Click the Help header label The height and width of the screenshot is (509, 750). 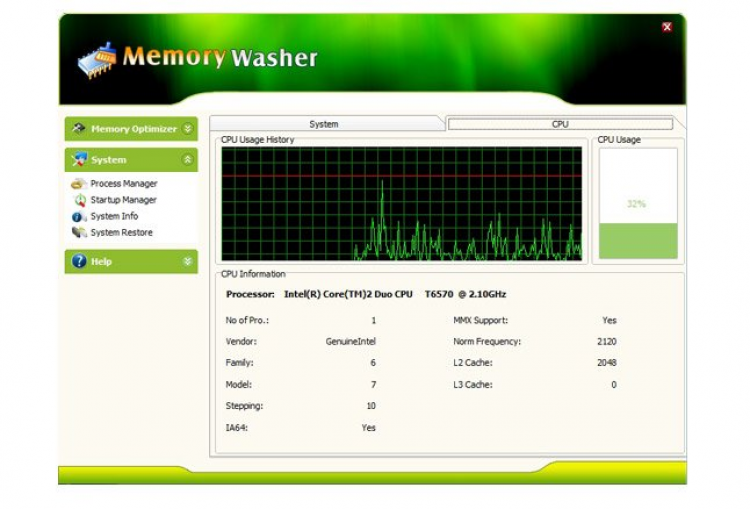click(x=101, y=262)
